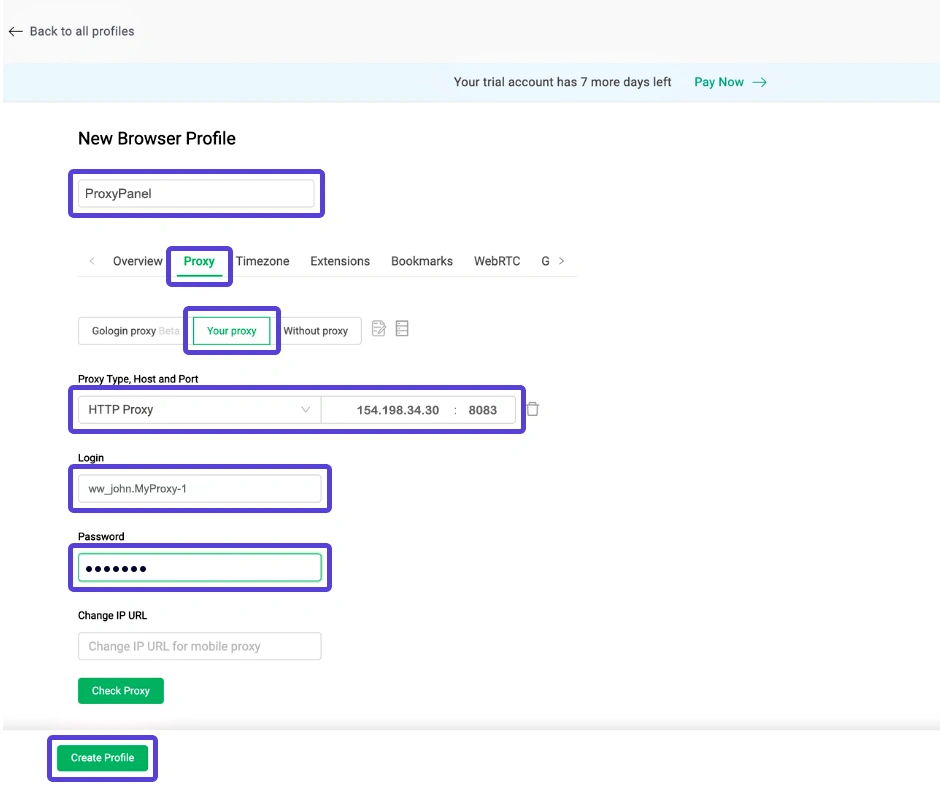
Task: Click the Pay Now link
Action: (x=719, y=82)
